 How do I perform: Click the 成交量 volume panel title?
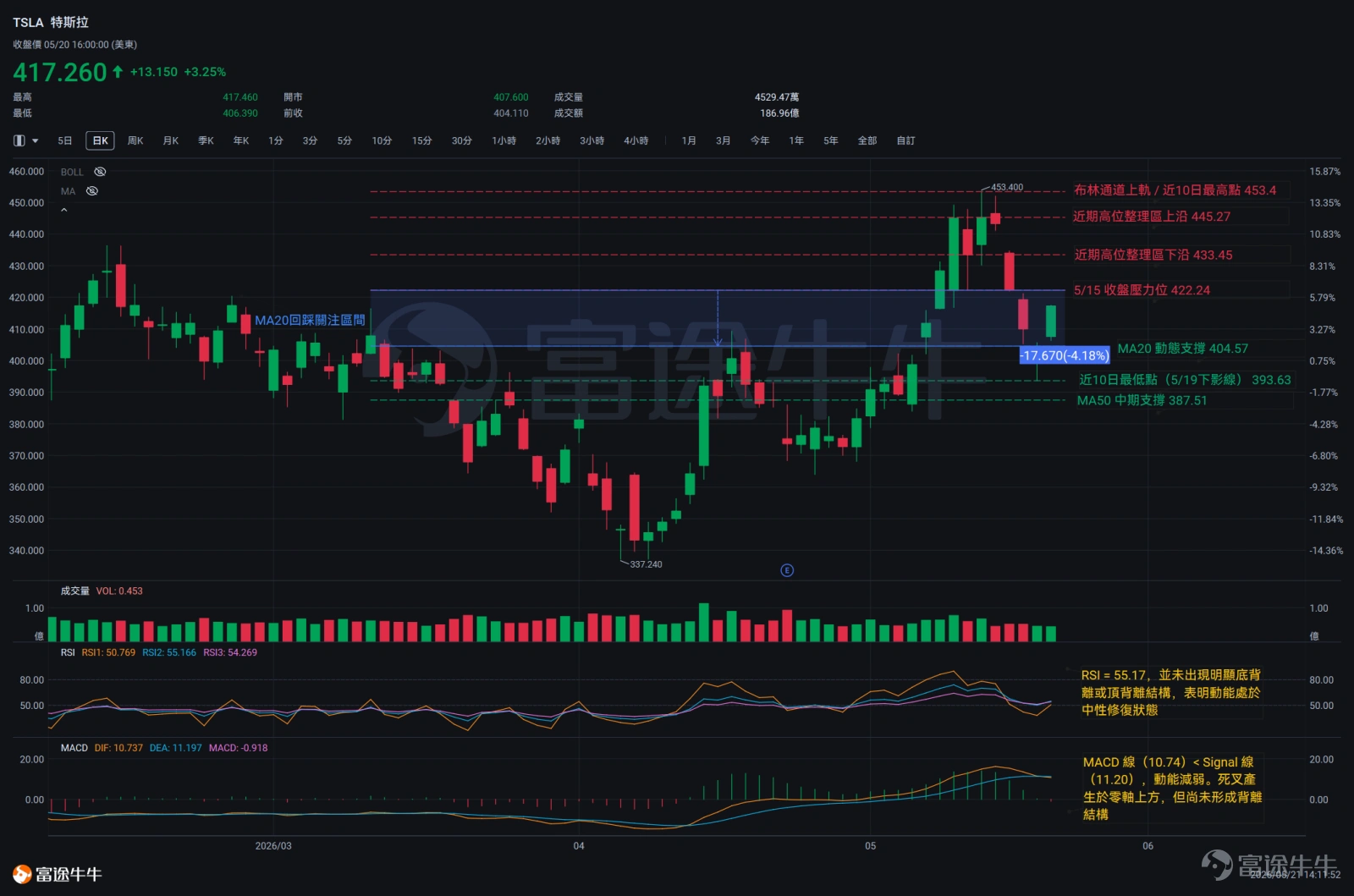tap(75, 591)
